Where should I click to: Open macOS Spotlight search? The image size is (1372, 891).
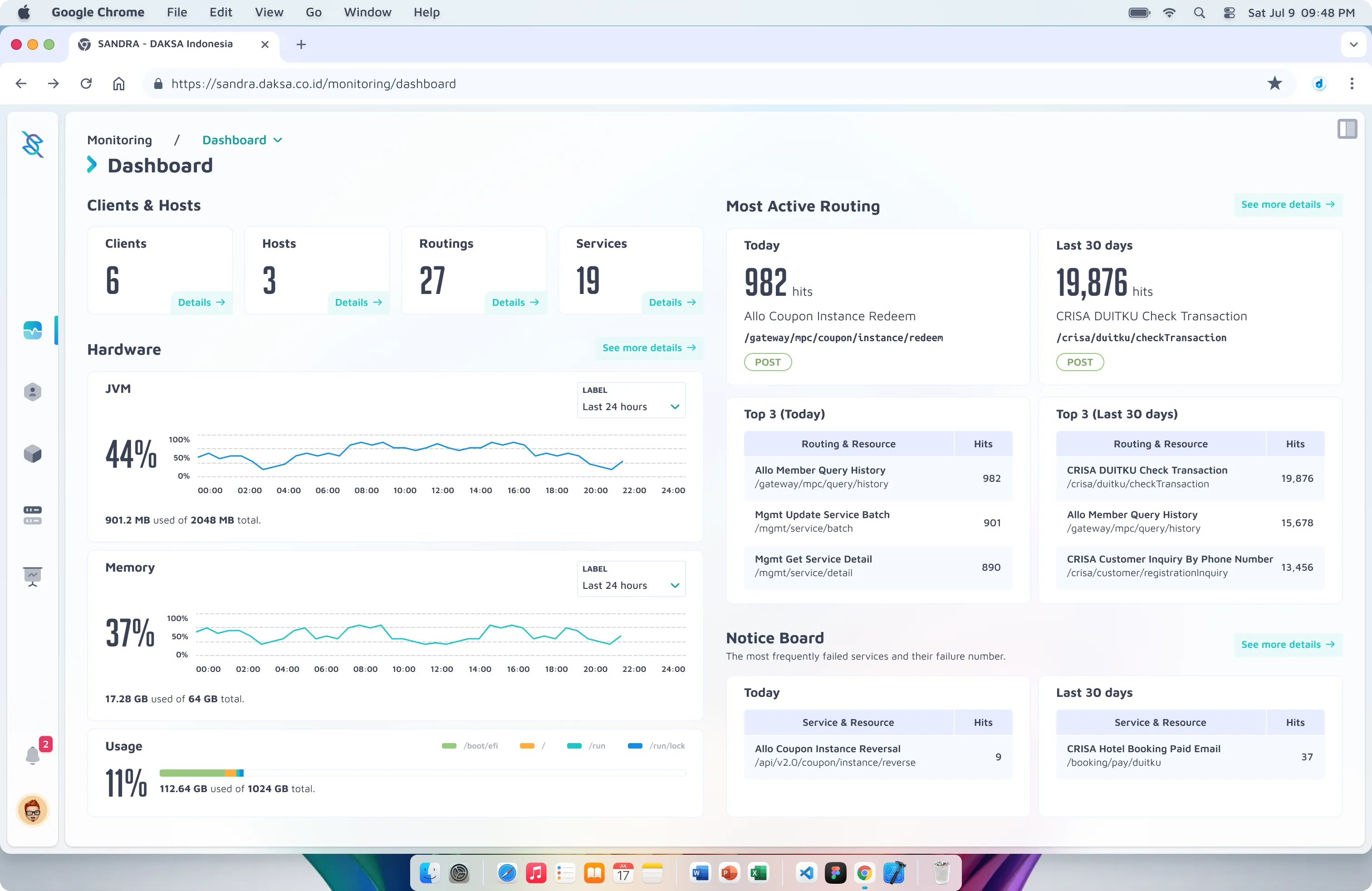point(1199,12)
